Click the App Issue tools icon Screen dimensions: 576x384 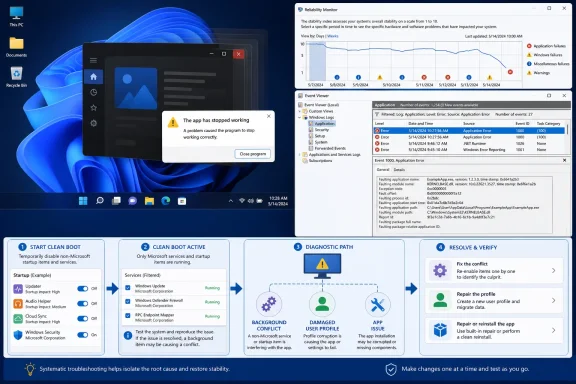coord(377,304)
